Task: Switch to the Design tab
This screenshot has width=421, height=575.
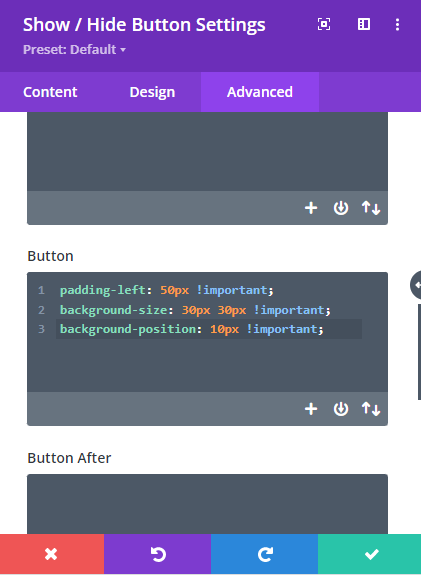Action: point(152,92)
